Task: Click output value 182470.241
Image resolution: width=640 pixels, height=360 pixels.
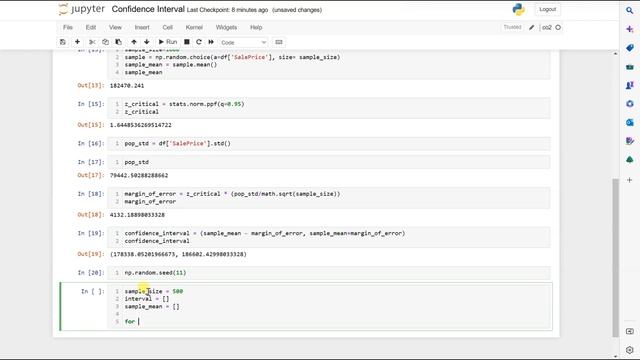Action: click(127, 86)
